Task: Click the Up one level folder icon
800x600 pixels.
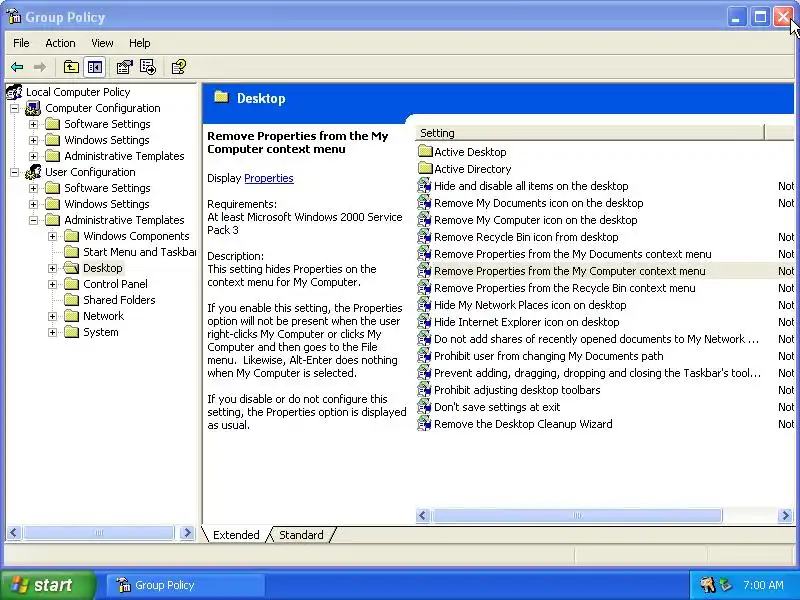Action: click(71, 67)
